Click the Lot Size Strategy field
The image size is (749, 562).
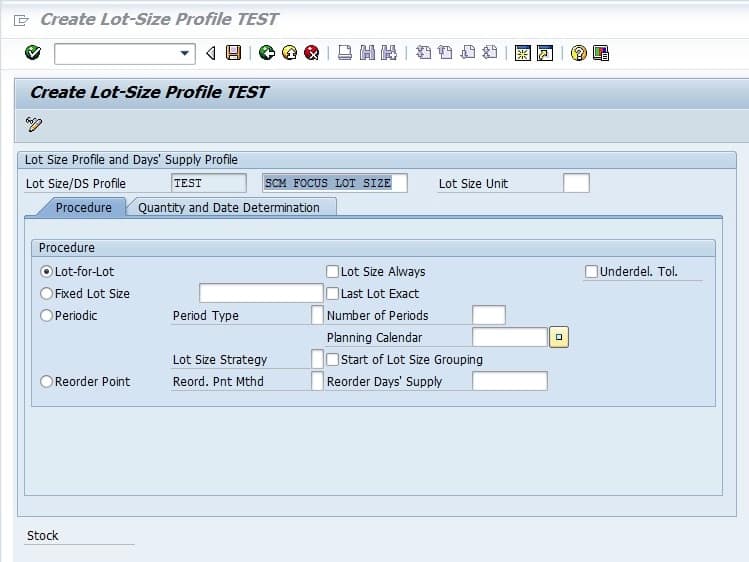point(317,359)
